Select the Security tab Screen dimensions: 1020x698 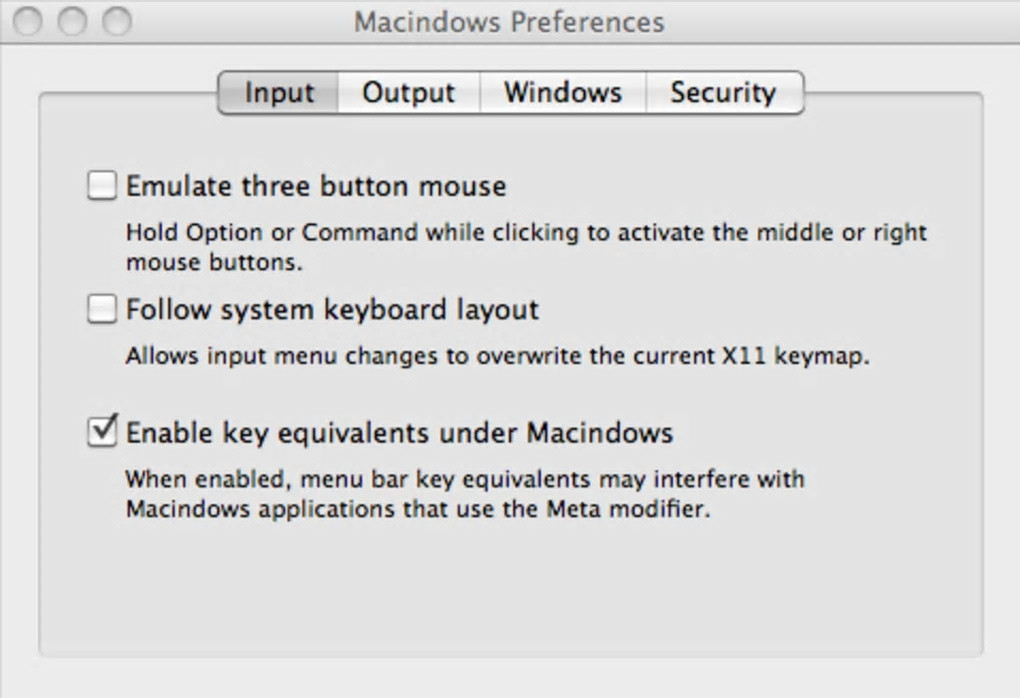point(723,93)
